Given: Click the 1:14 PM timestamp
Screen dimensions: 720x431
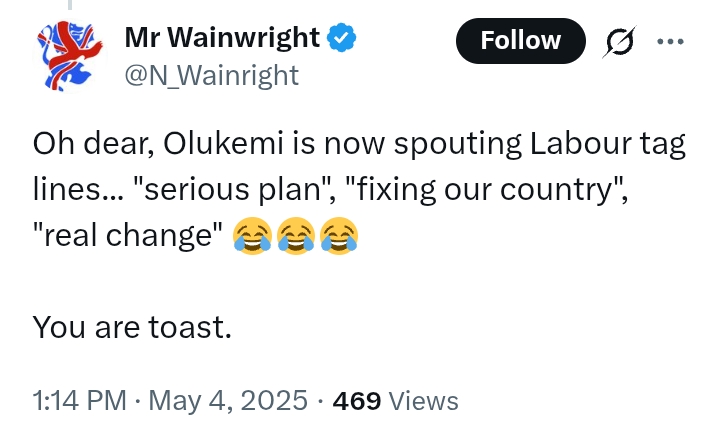Looking at the screenshot, I should coord(79,400).
